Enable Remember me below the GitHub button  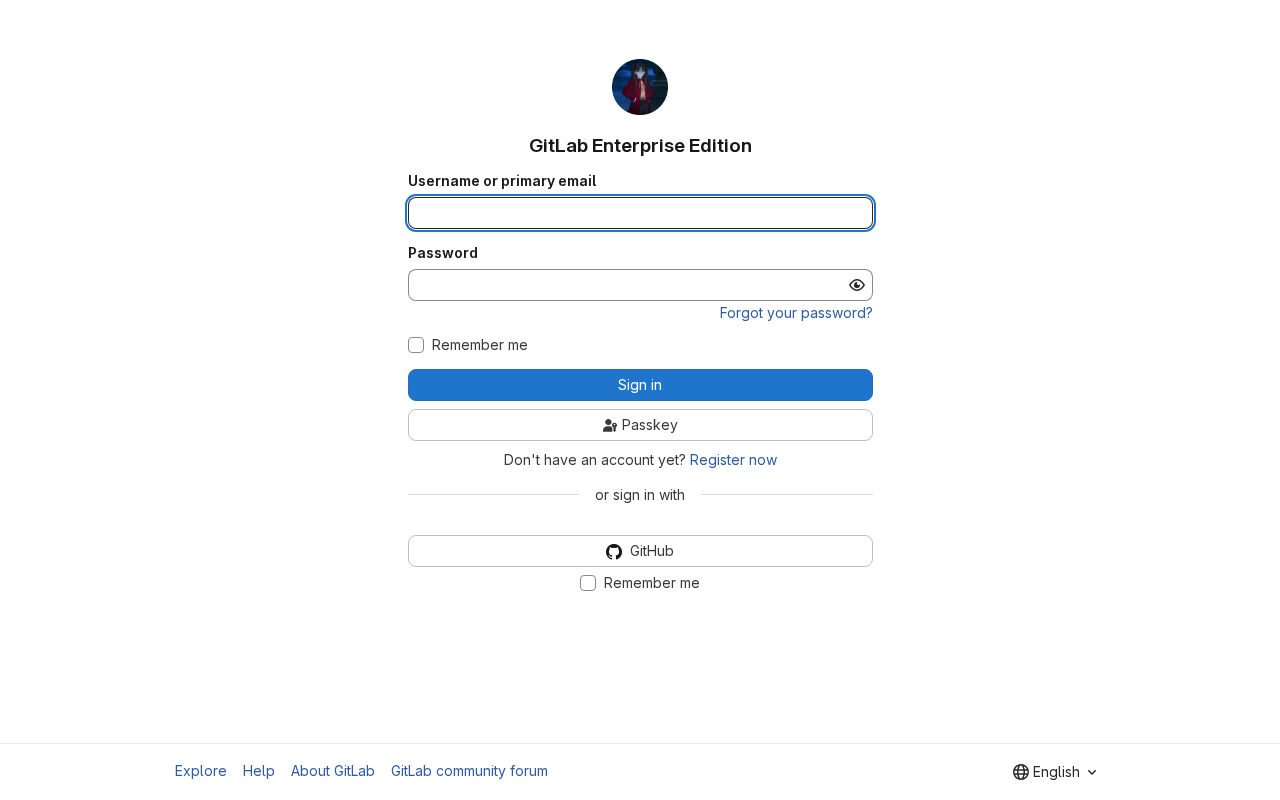[588, 583]
